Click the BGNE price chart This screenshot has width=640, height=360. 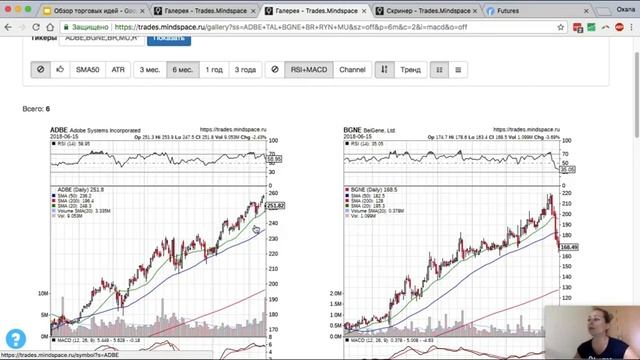(x=451, y=261)
